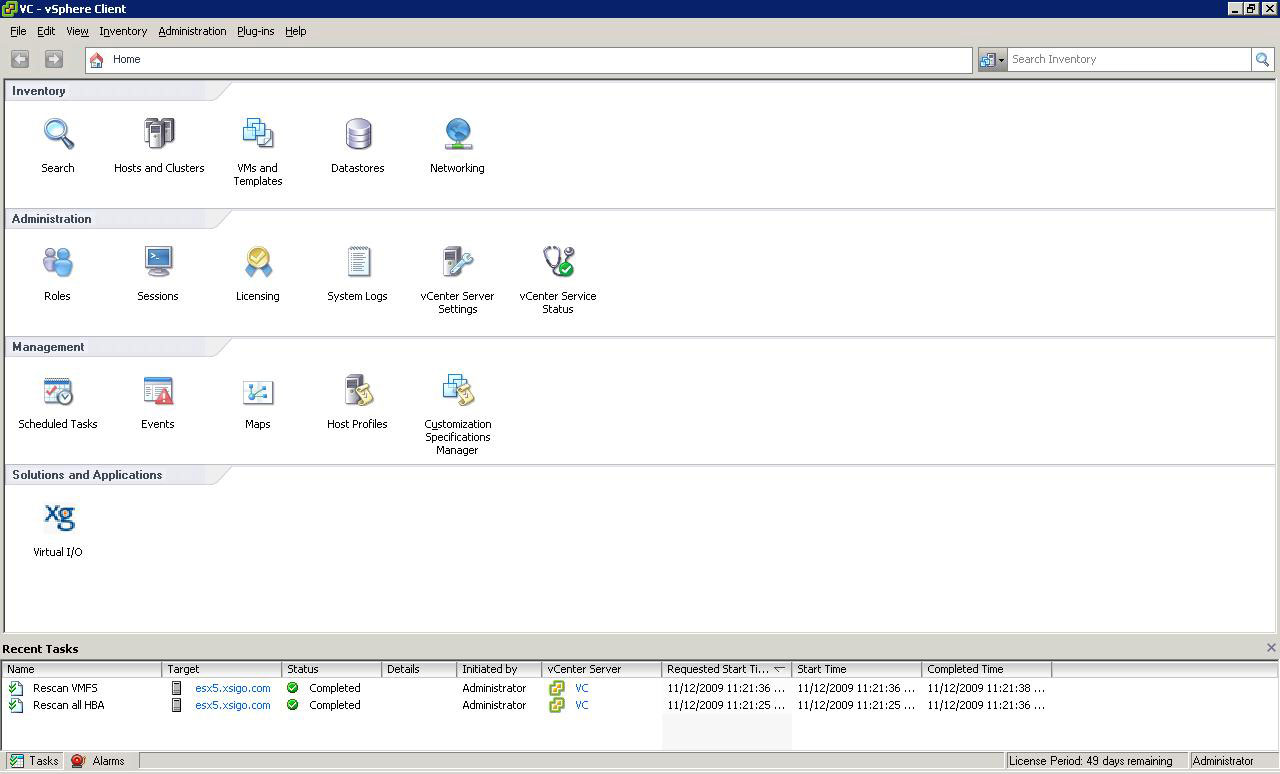Open Customization Specifications Manager
Screen dimensions: 1280x774
click(457, 414)
